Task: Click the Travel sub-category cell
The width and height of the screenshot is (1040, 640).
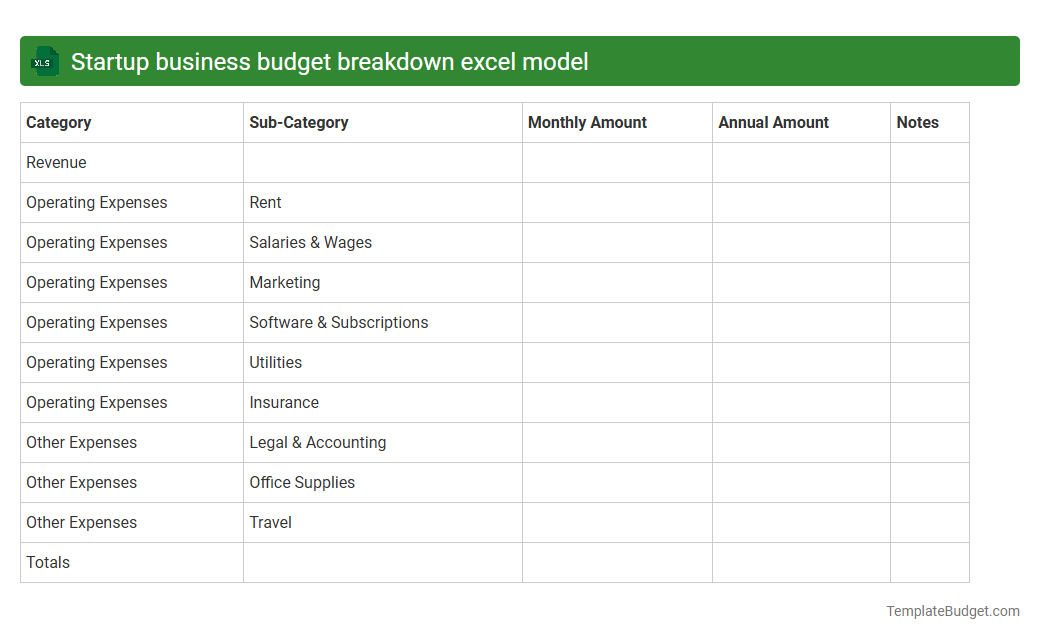Action: [270, 522]
